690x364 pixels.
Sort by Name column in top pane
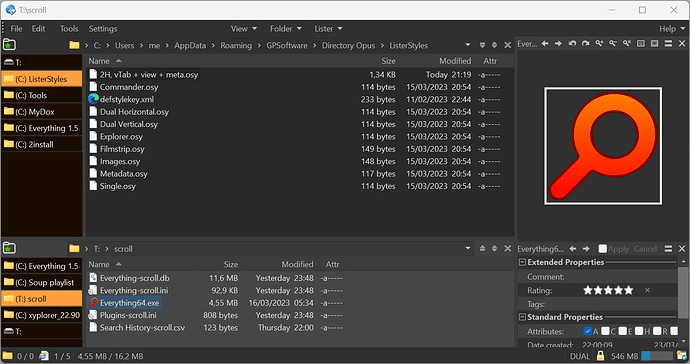coord(99,61)
